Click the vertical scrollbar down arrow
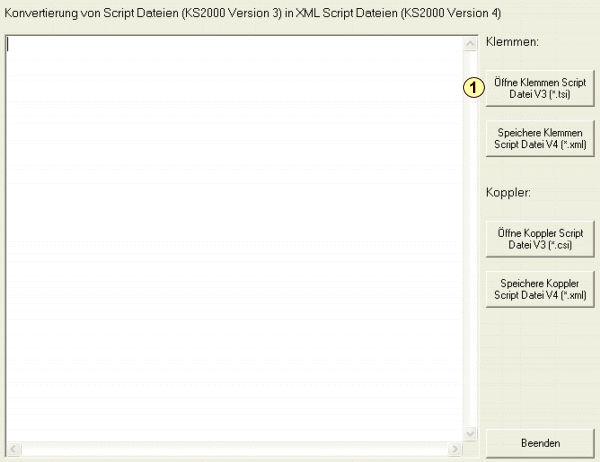 click(470, 434)
